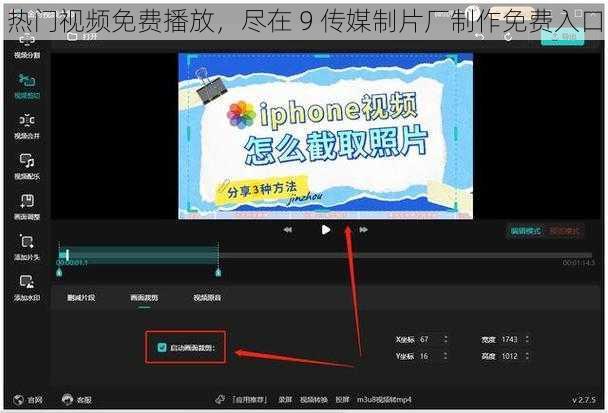Click the 应用推荐 recommendation label in footer

click(x=250, y=399)
